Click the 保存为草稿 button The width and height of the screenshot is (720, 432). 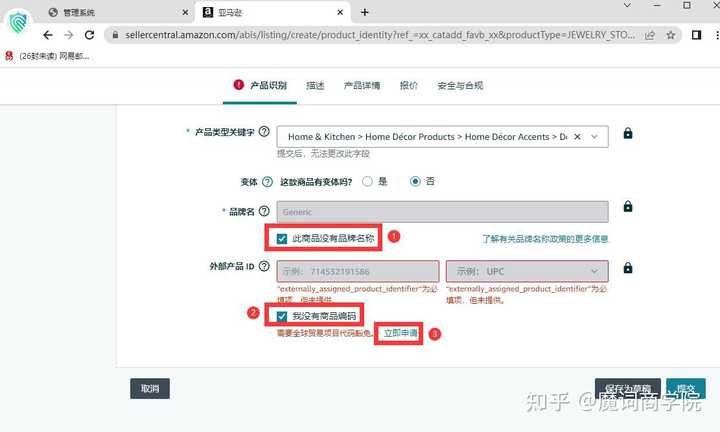(x=628, y=388)
